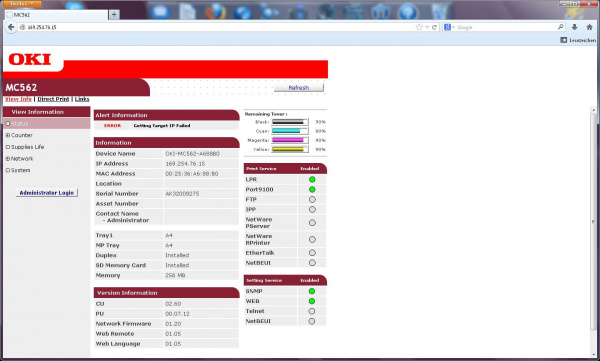Expand the Network menu entry
The image size is (600, 361).
coord(19,158)
